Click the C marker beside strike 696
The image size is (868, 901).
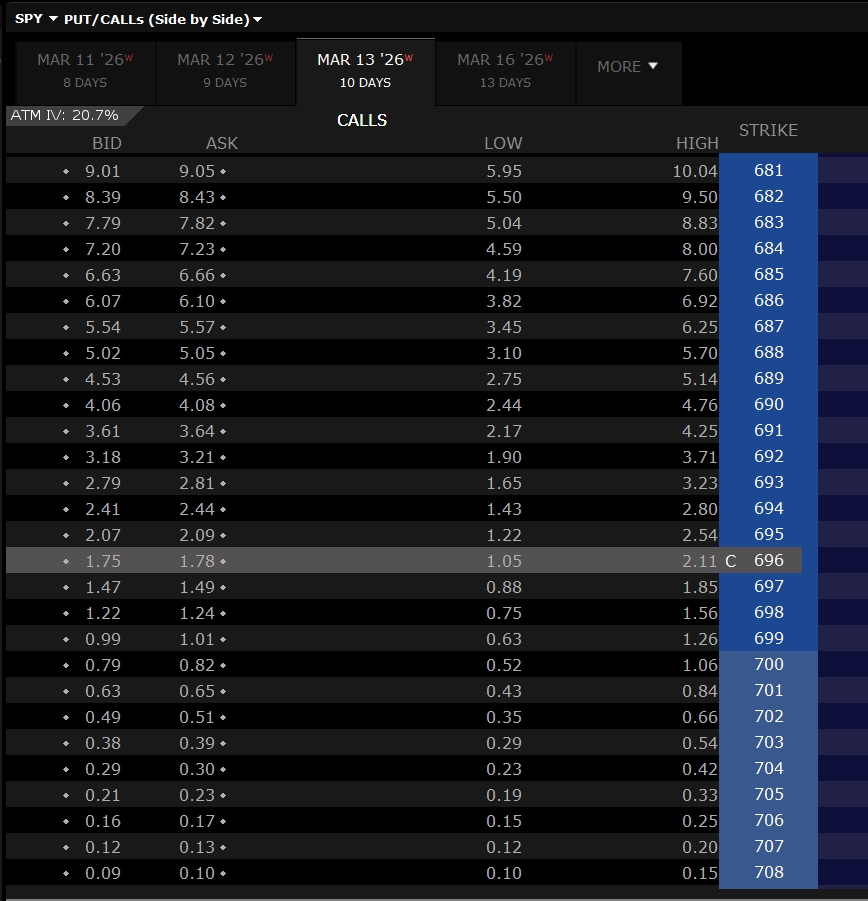[x=730, y=561]
